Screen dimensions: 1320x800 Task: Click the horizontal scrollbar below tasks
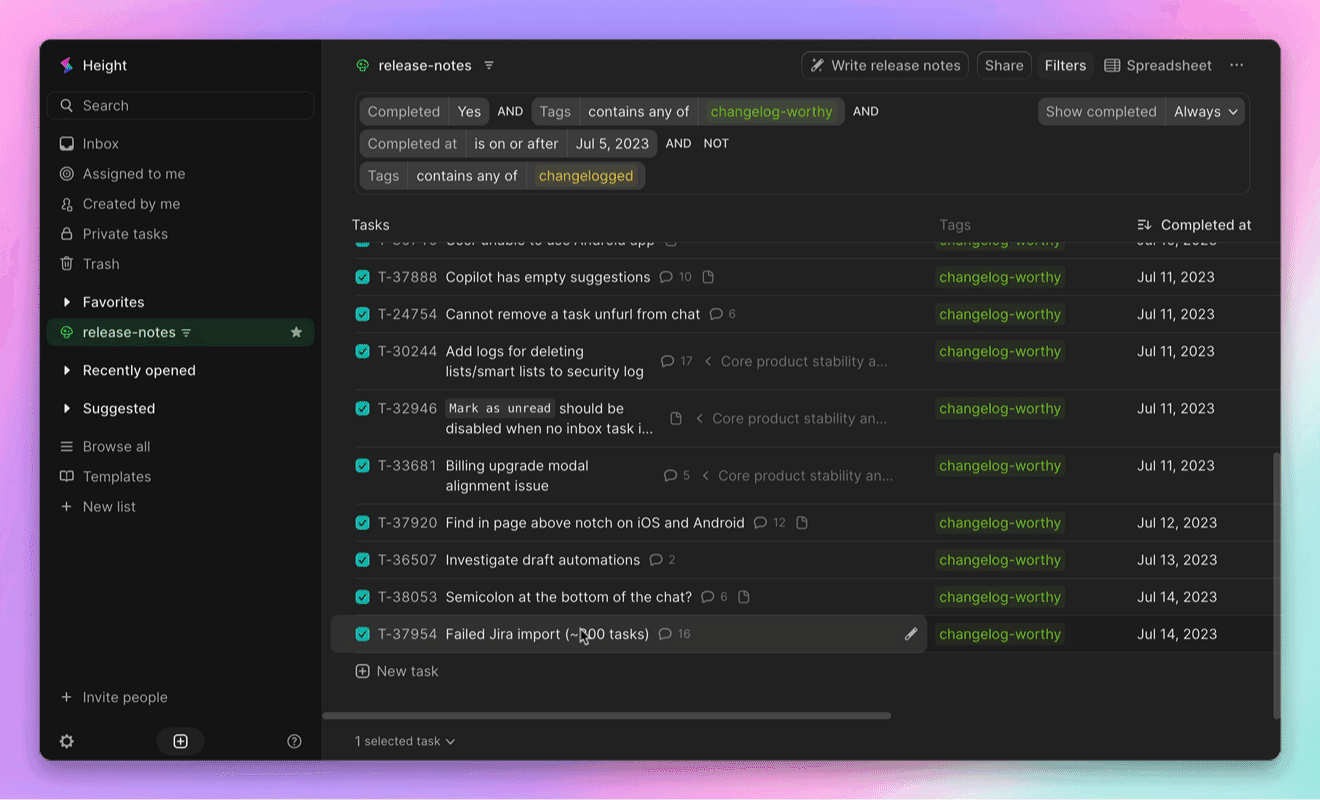[x=606, y=715]
